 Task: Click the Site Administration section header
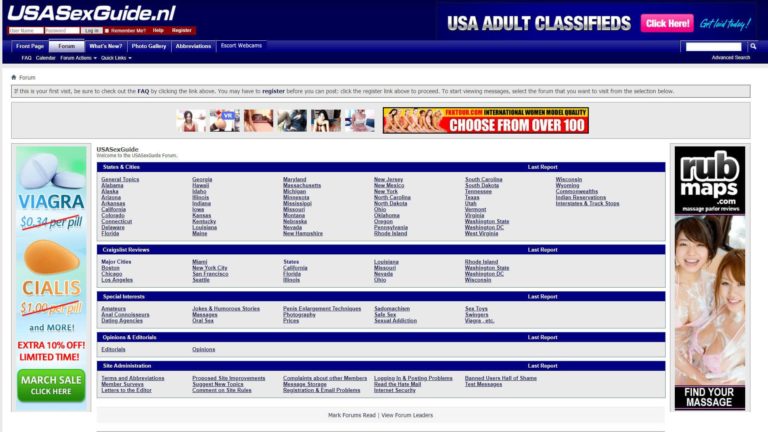tap(127, 366)
